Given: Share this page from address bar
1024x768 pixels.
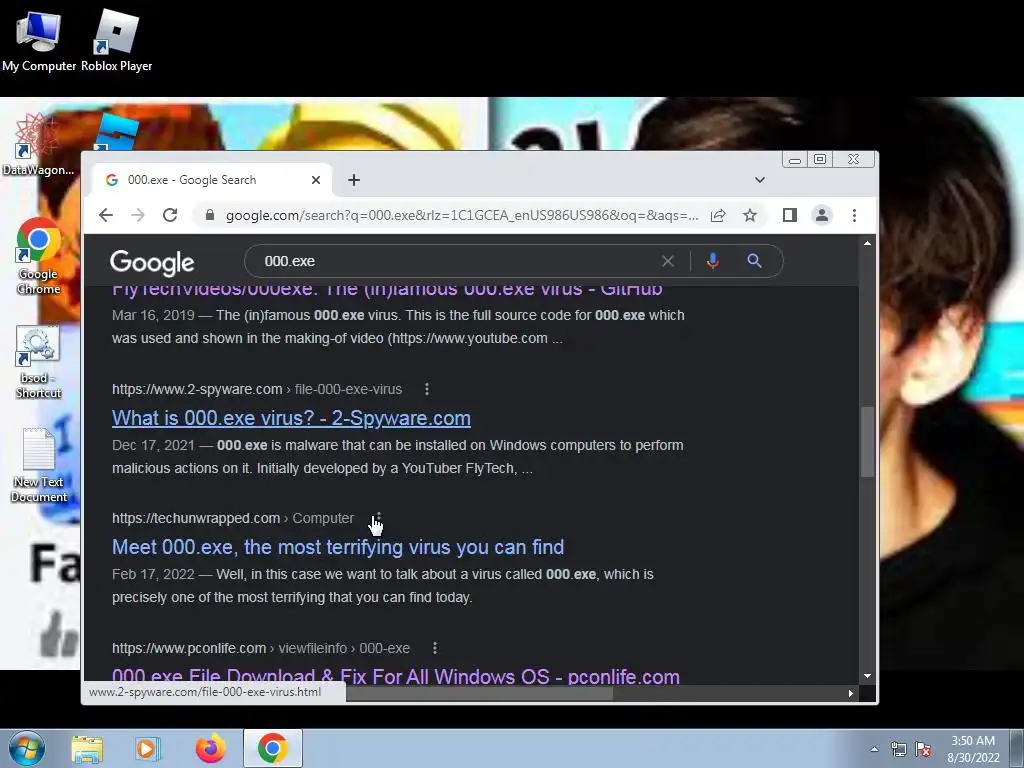Looking at the screenshot, I should click(718, 216).
